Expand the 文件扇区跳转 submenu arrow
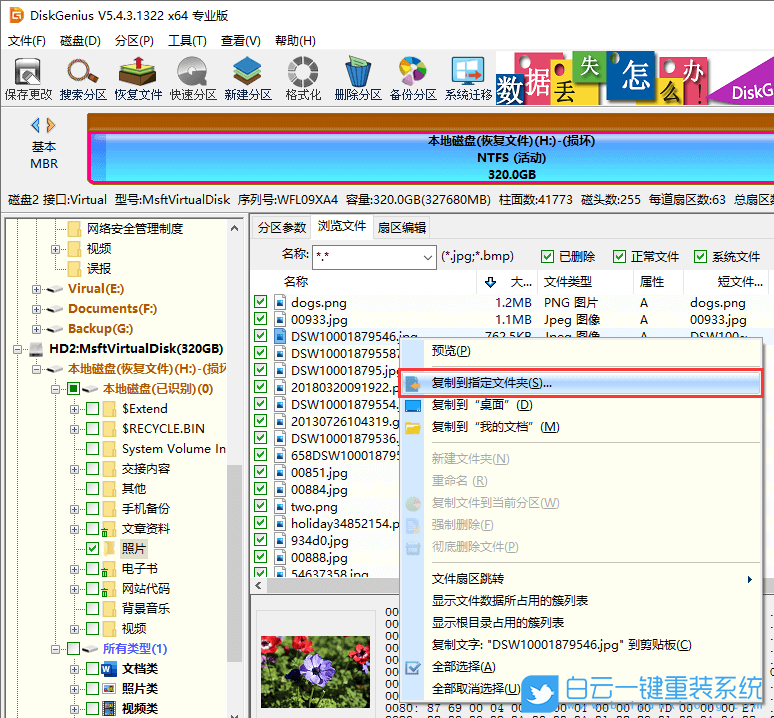 click(750, 579)
